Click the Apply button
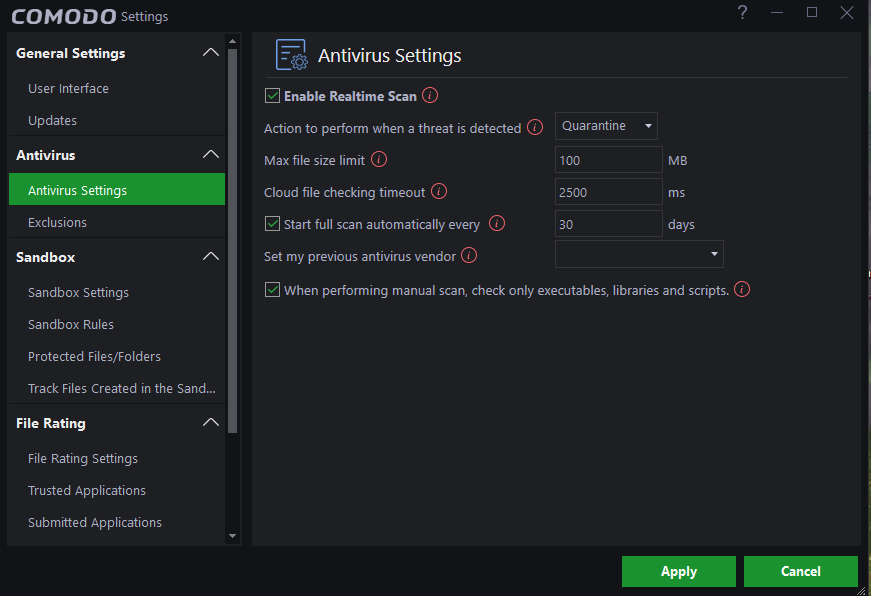This screenshot has height=596, width=871. [679, 571]
